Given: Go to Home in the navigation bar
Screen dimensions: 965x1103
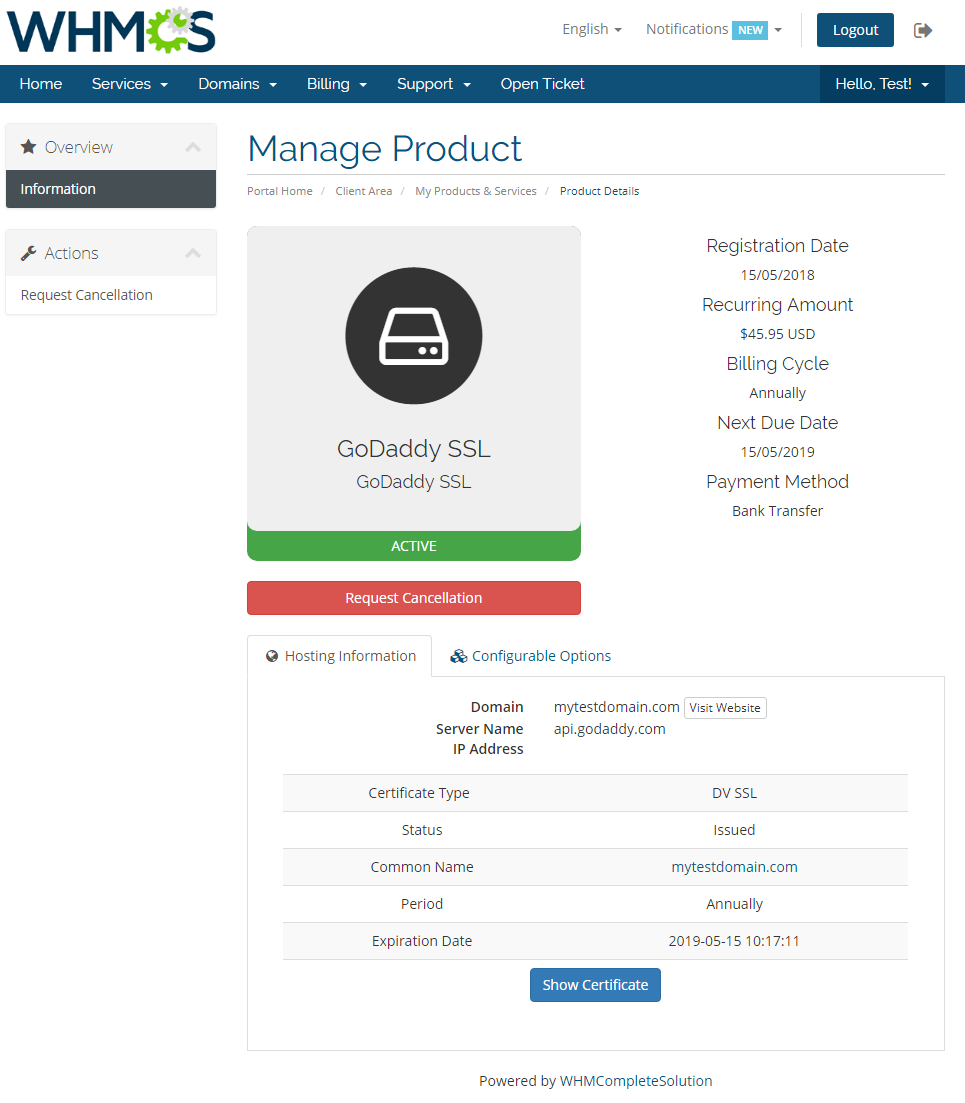Looking at the screenshot, I should 41,84.
